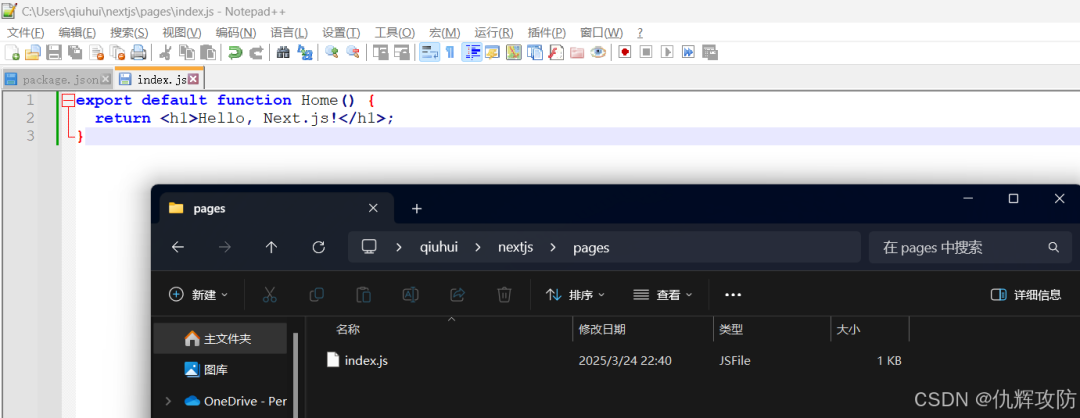
Task: Open the 搜索(S) menu
Action: pyautogui.click(x=129, y=32)
